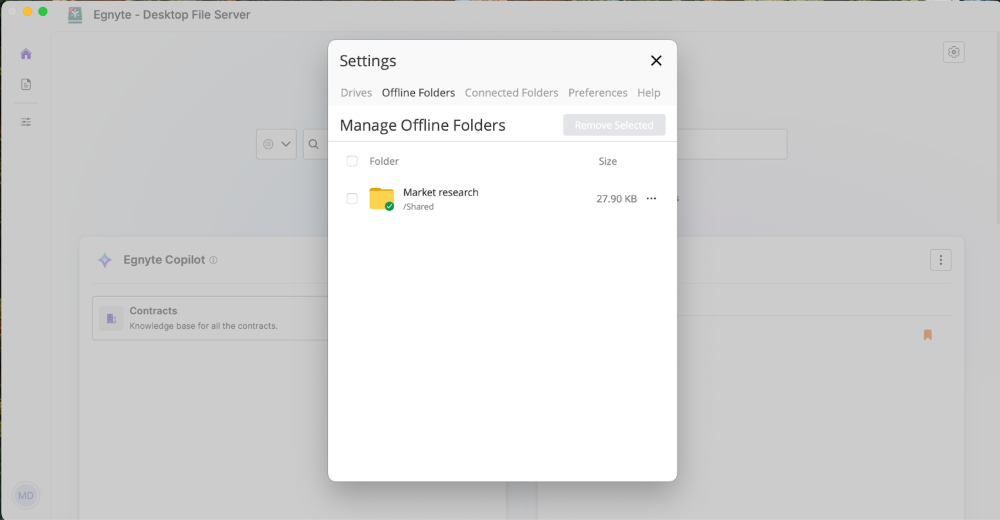Click the /Shared path text
Screen dimensions: 1000x520
point(418,207)
